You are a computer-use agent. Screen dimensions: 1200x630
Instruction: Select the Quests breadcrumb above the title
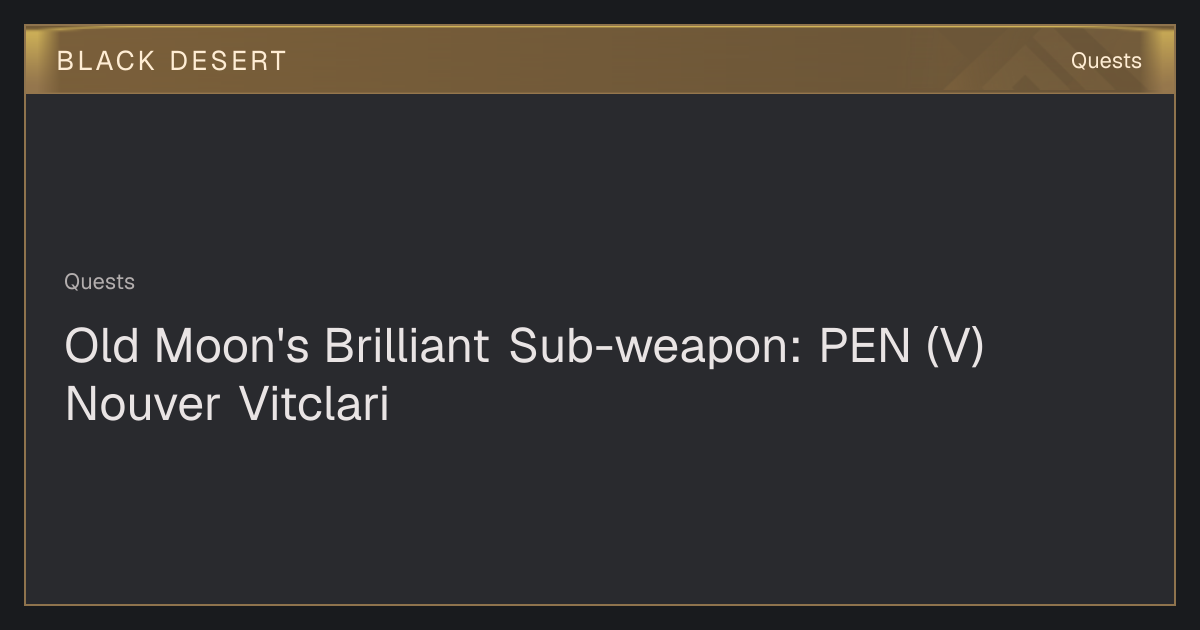[99, 282]
